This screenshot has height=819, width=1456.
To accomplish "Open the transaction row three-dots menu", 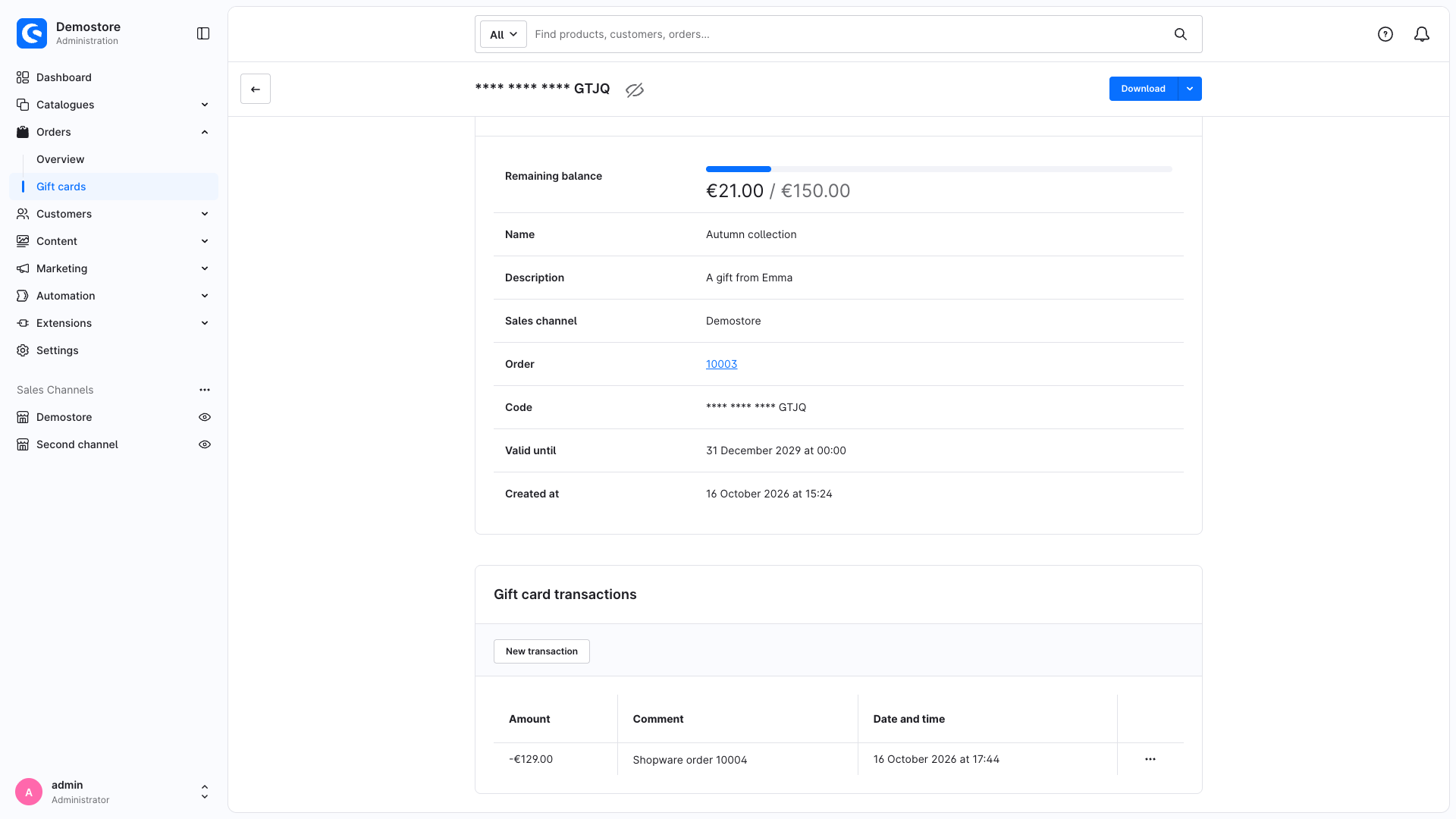I will point(1150,759).
